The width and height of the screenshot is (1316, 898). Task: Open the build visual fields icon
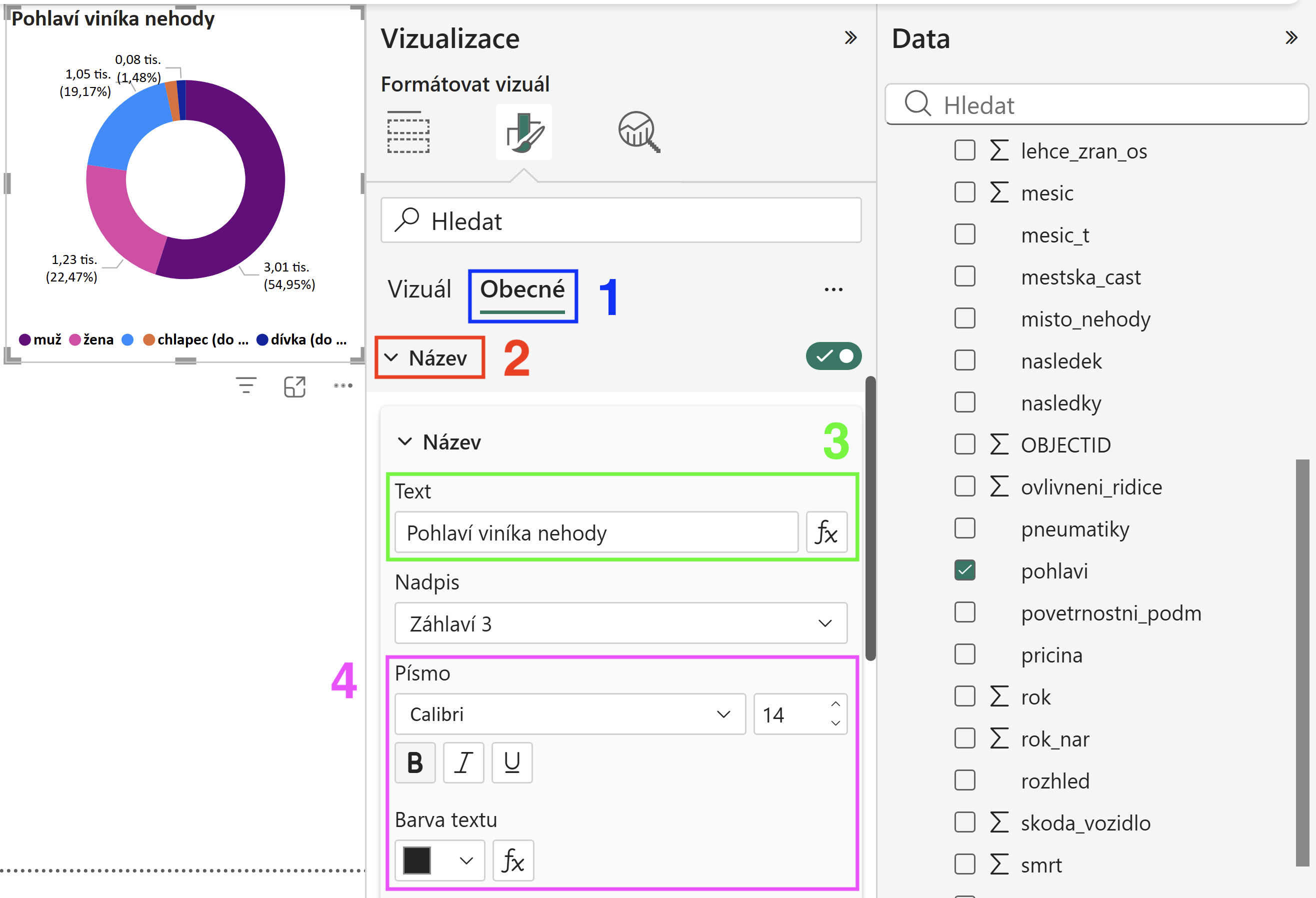coord(407,132)
